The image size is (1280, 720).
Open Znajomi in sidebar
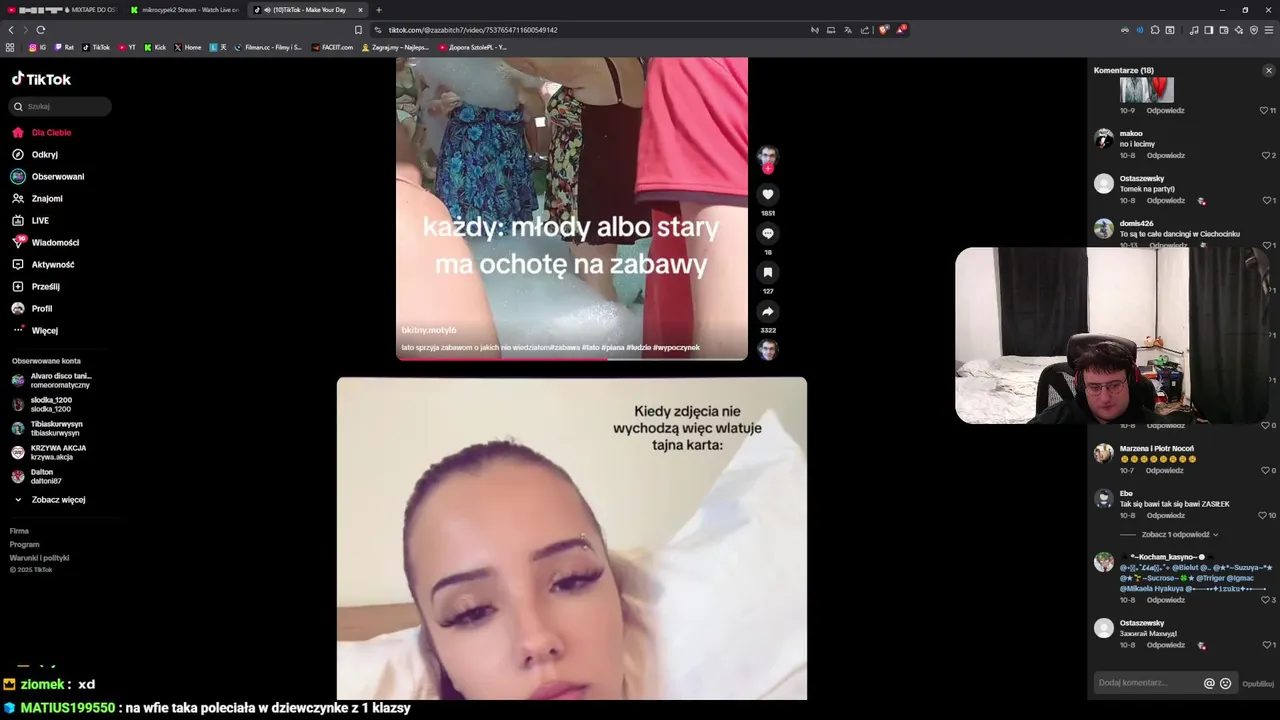47,199
